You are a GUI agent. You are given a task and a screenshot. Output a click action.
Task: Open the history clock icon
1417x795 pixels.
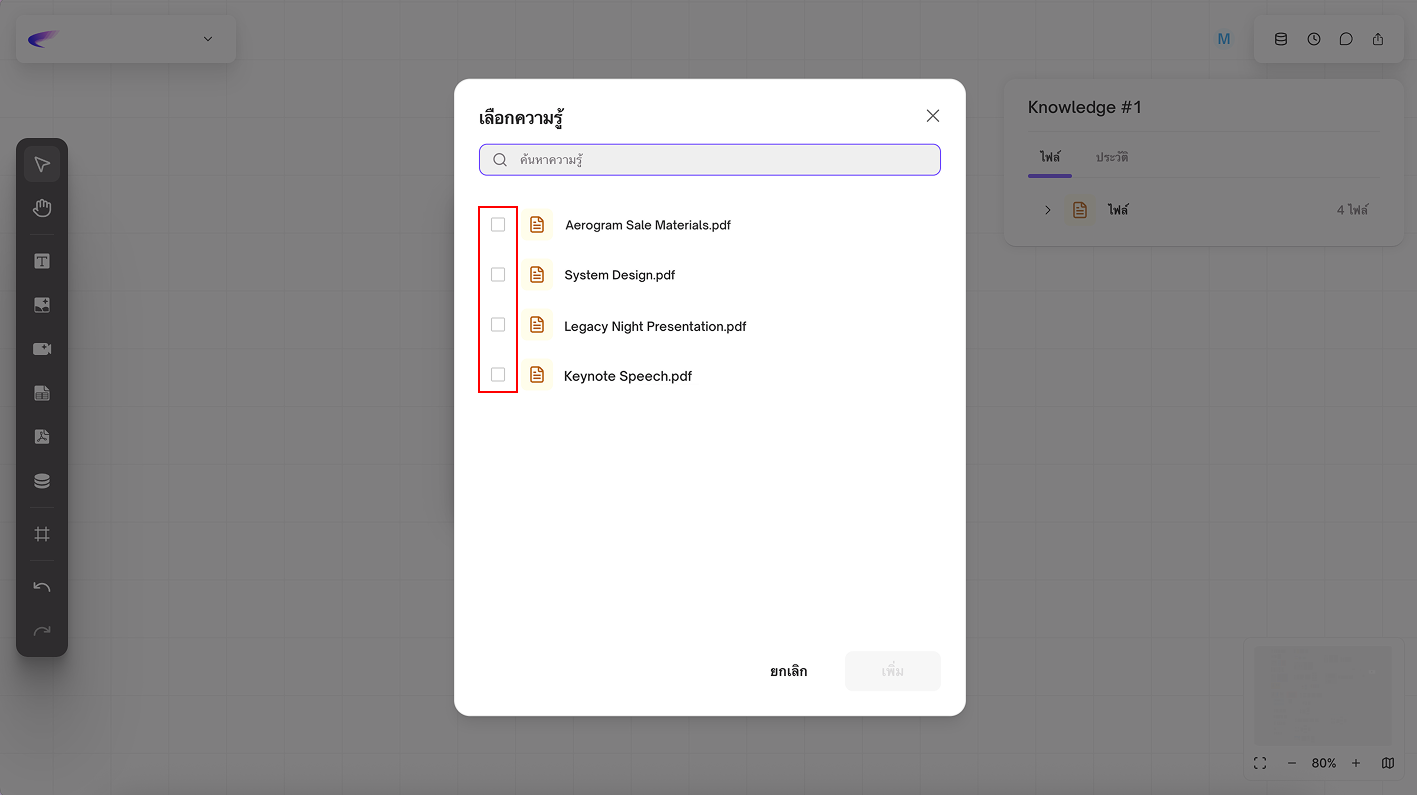click(1313, 39)
